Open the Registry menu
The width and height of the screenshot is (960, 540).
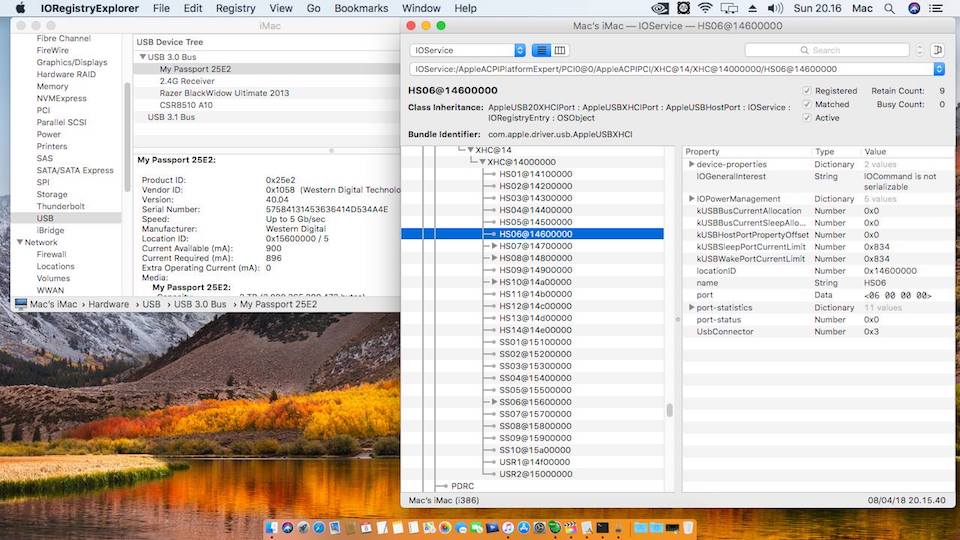click(x=235, y=8)
